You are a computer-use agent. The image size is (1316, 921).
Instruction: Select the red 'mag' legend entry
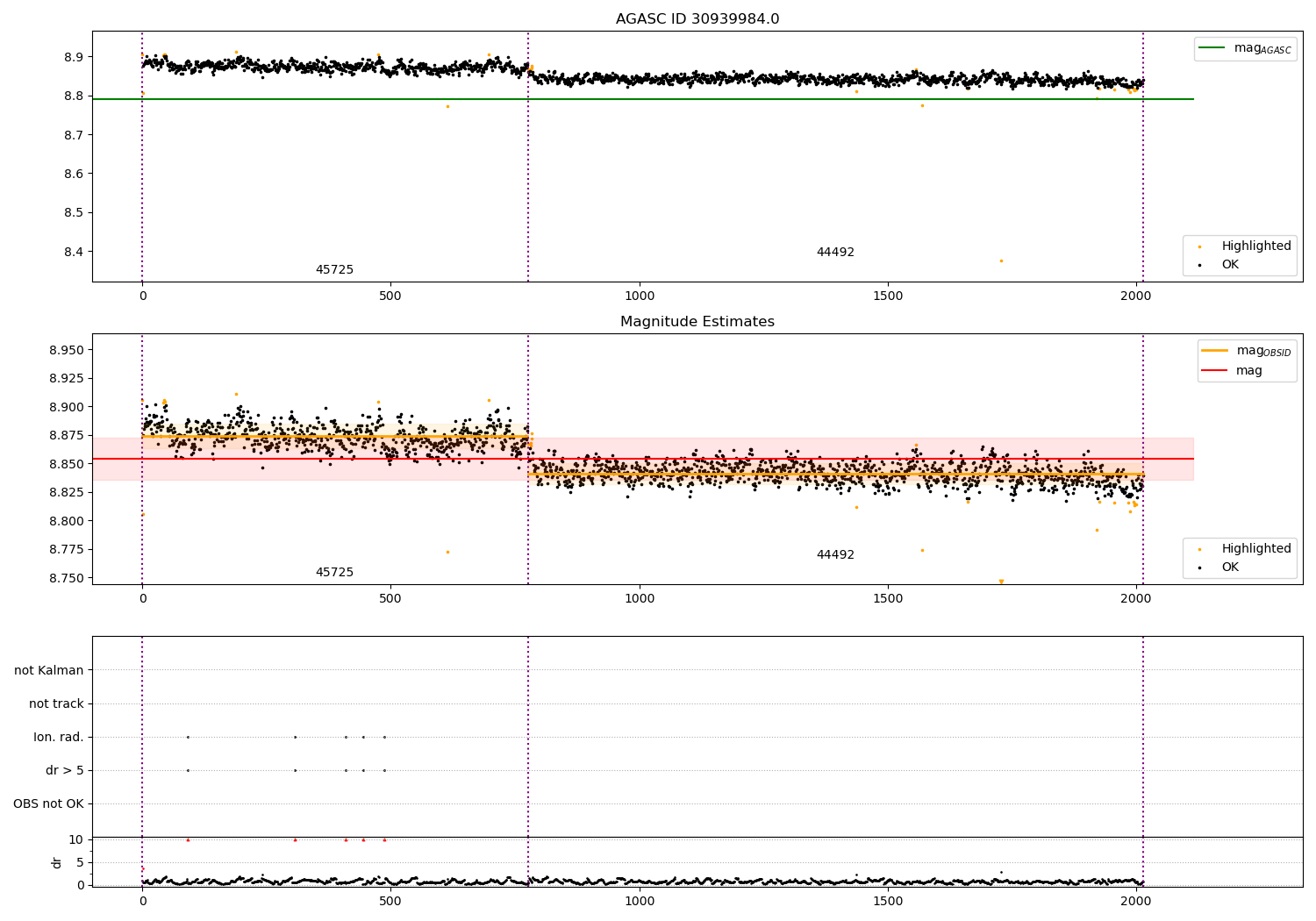tap(1233, 370)
